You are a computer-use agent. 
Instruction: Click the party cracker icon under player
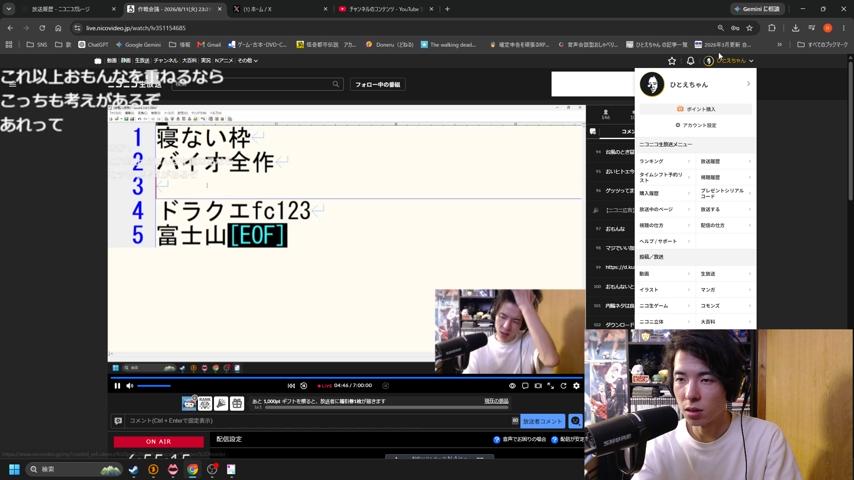(221, 403)
